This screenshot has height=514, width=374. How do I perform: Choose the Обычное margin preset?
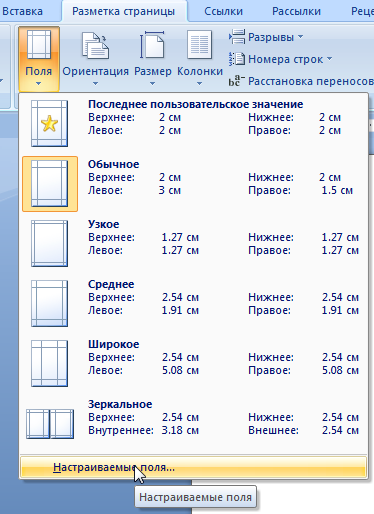pos(50,184)
